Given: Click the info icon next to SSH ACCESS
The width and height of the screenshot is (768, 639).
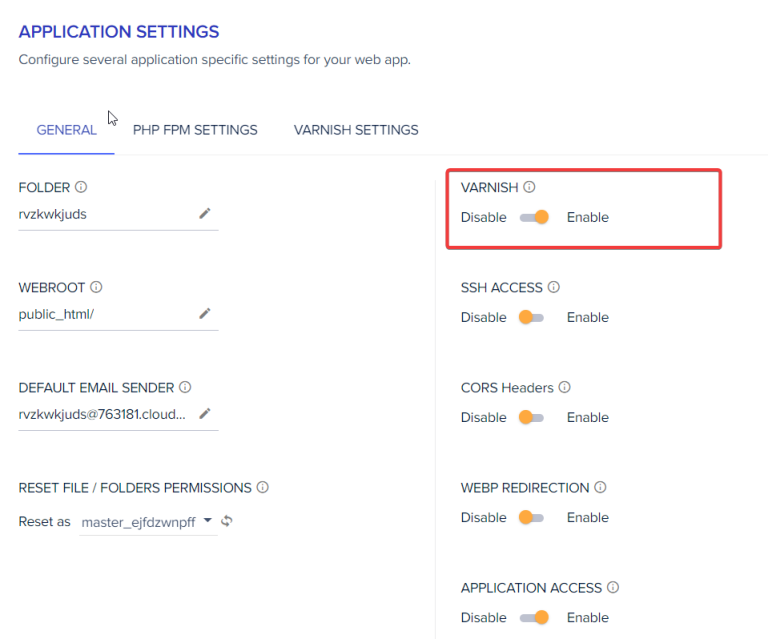Looking at the screenshot, I should 554,287.
